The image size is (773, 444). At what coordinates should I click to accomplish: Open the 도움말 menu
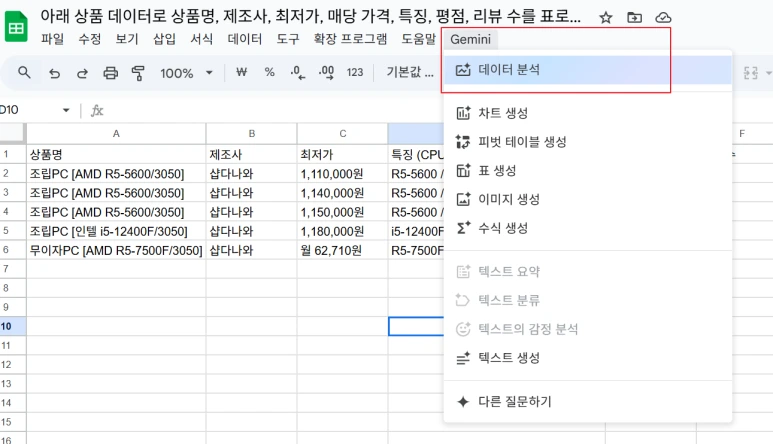pyautogui.click(x=419, y=39)
